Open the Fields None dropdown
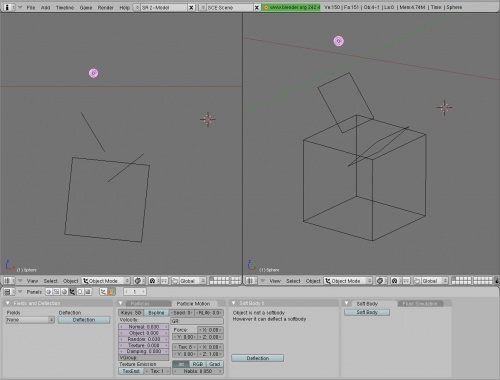 click(30, 320)
